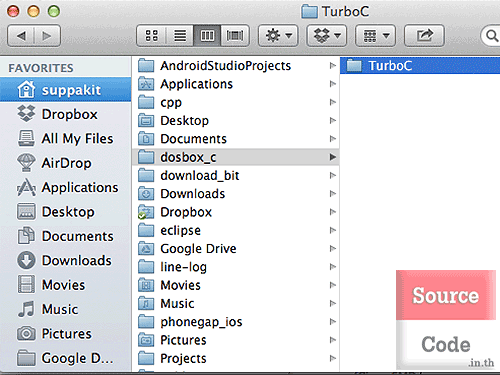Open Pictures in the Favorites sidebar
Image resolution: width=500 pixels, height=375 pixels.
tap(66, 333)
